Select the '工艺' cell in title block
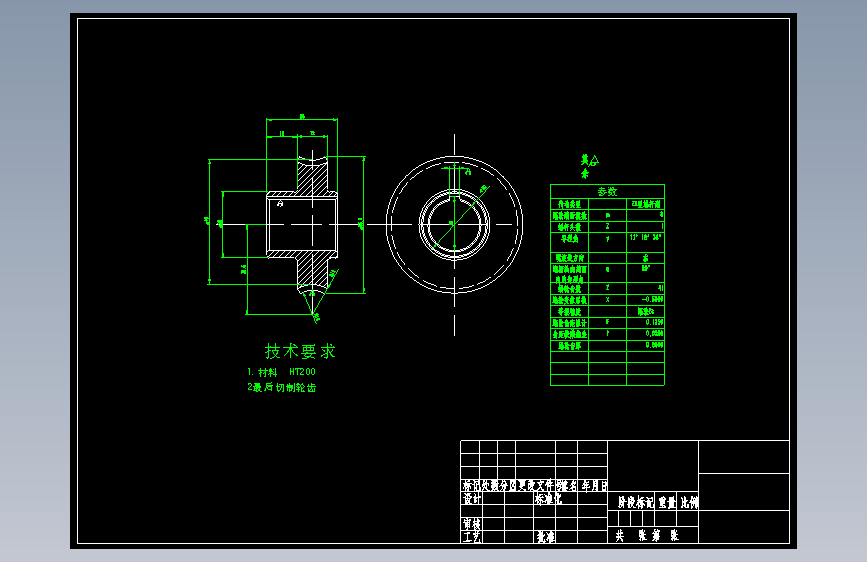 pos(472,537)
